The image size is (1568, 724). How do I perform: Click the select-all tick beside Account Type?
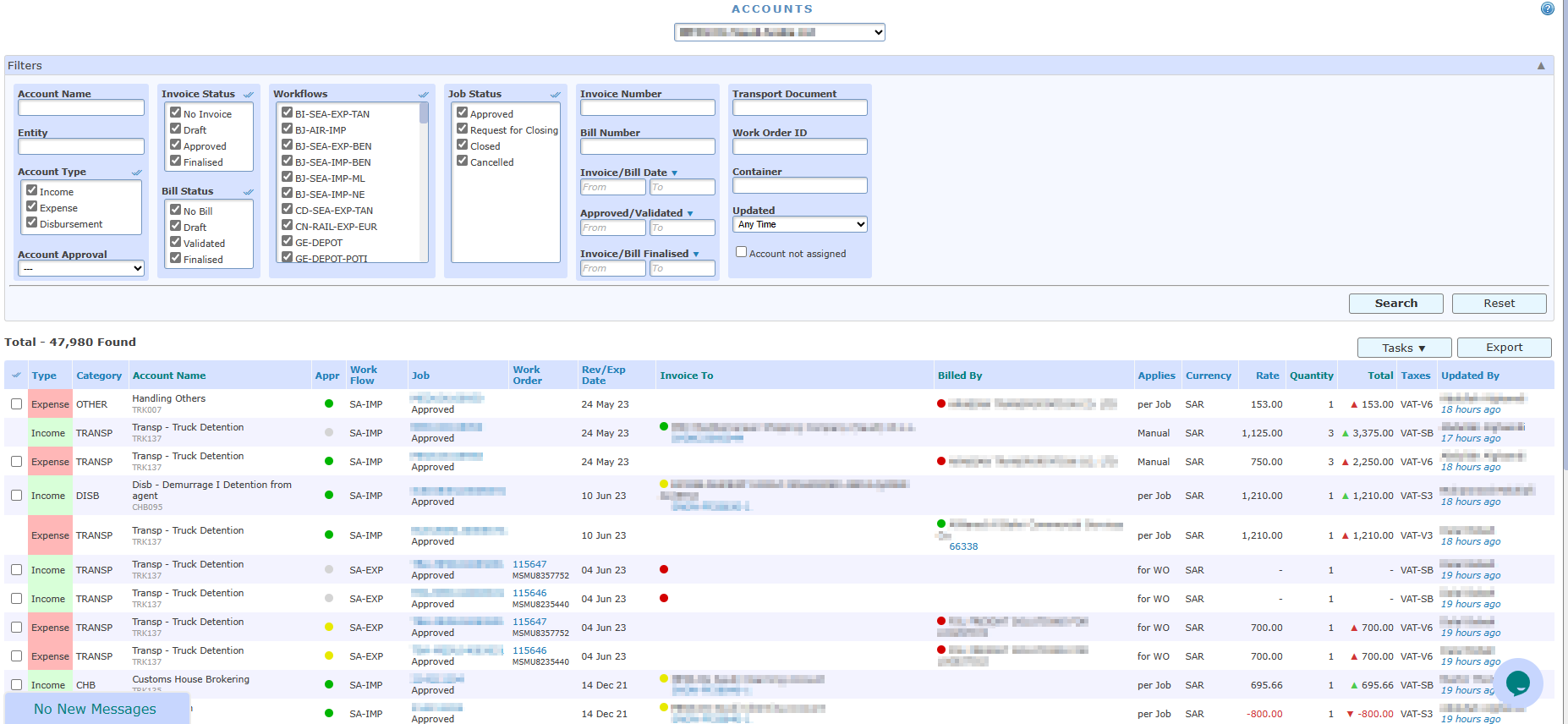pyautogui.click(x=137, y=173)
